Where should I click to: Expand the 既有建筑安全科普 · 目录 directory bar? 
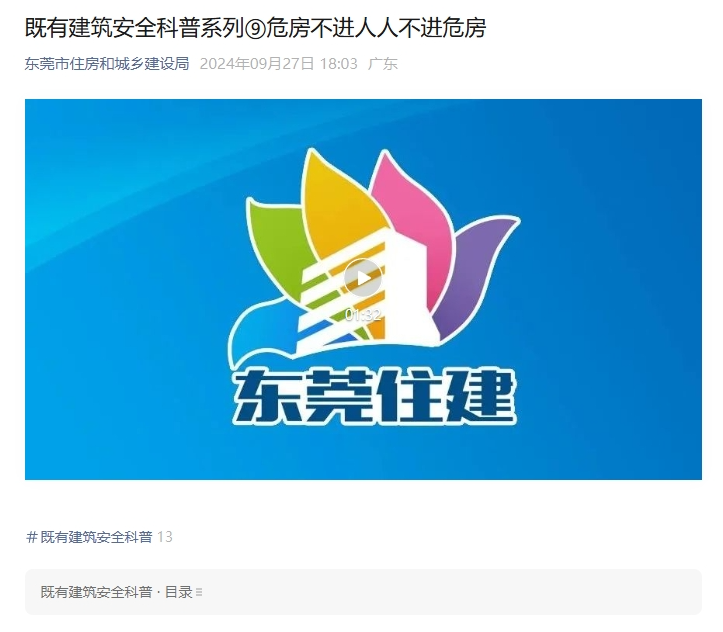click(x=363, y=592)
